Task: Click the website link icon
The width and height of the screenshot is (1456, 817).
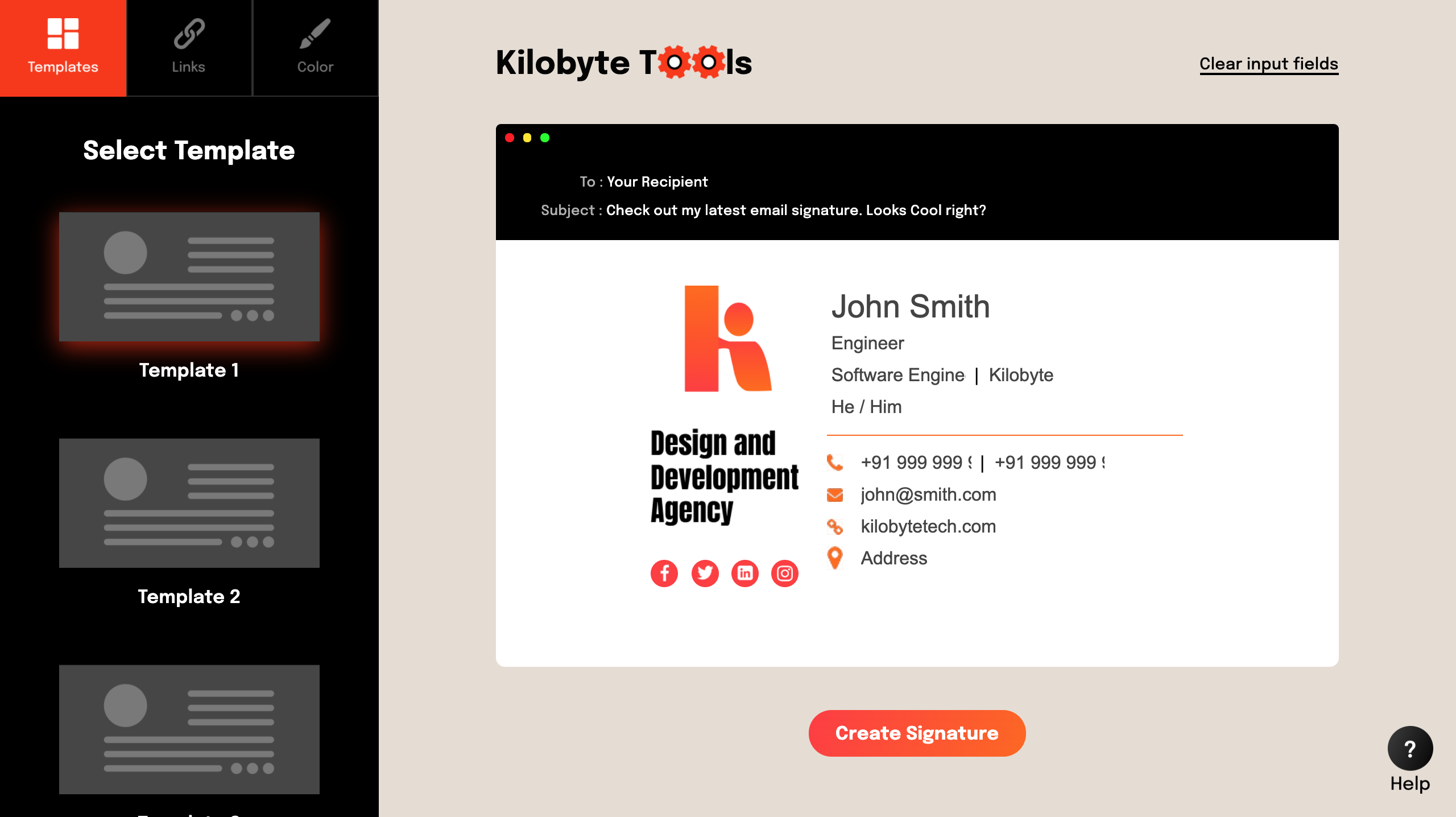Action: pyautogui.click(x=836, y=526)
